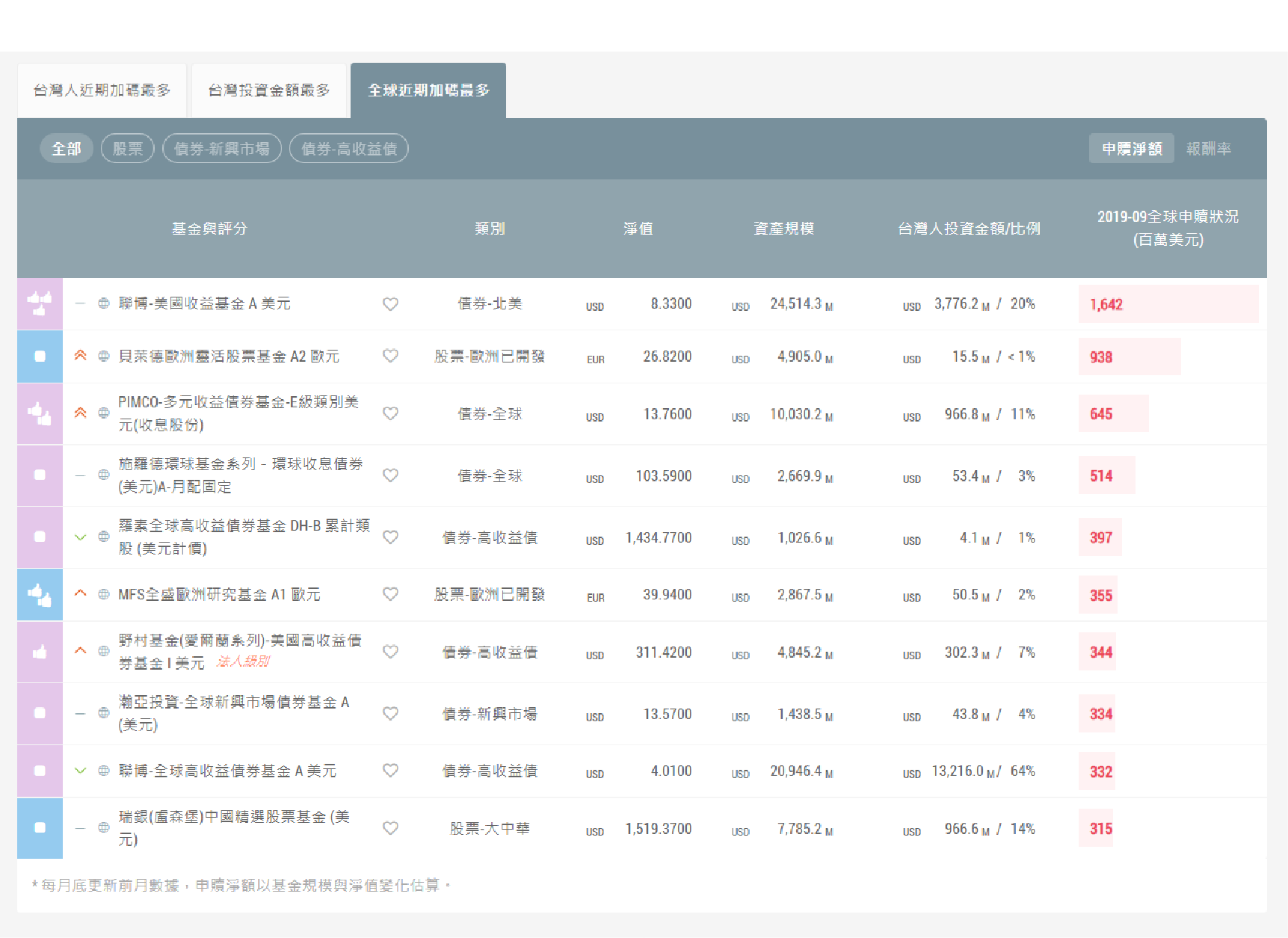This screenshot has width=1288, height=938.
Task: Open globe icon beside PIMCO-多元收益債券基金
Action: click(x=104, y=413)
